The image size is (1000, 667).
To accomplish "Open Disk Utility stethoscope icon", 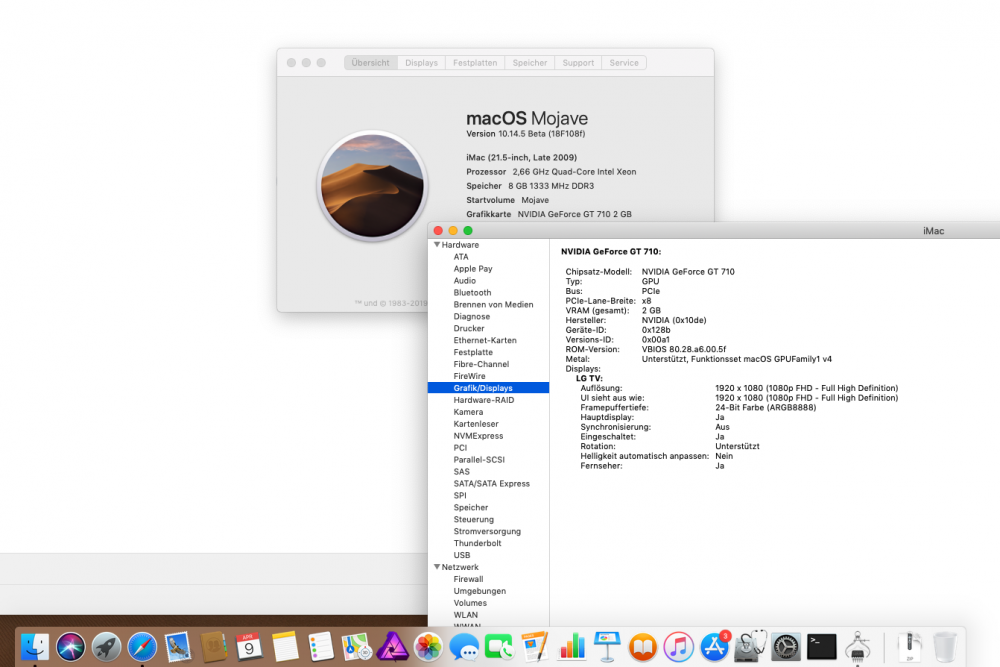I will (x=751, y=647).
